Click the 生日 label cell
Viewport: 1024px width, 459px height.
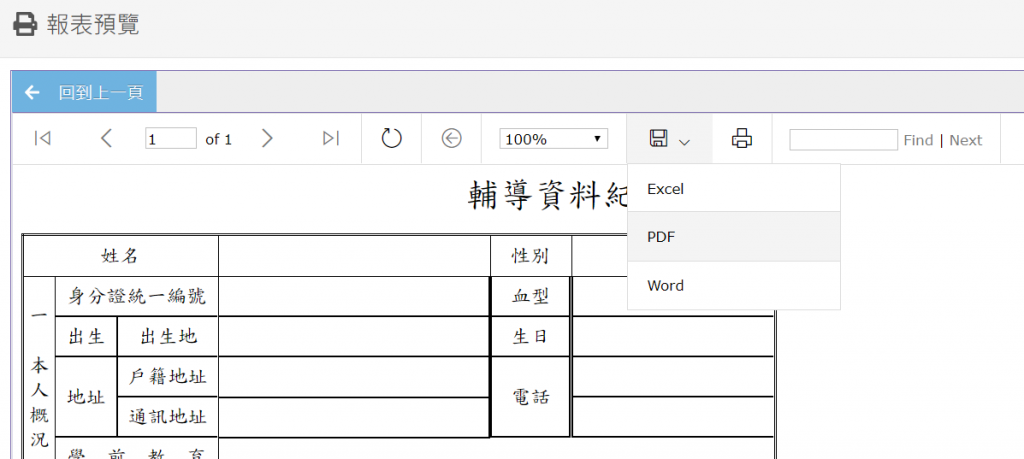[x=530, y=336]
